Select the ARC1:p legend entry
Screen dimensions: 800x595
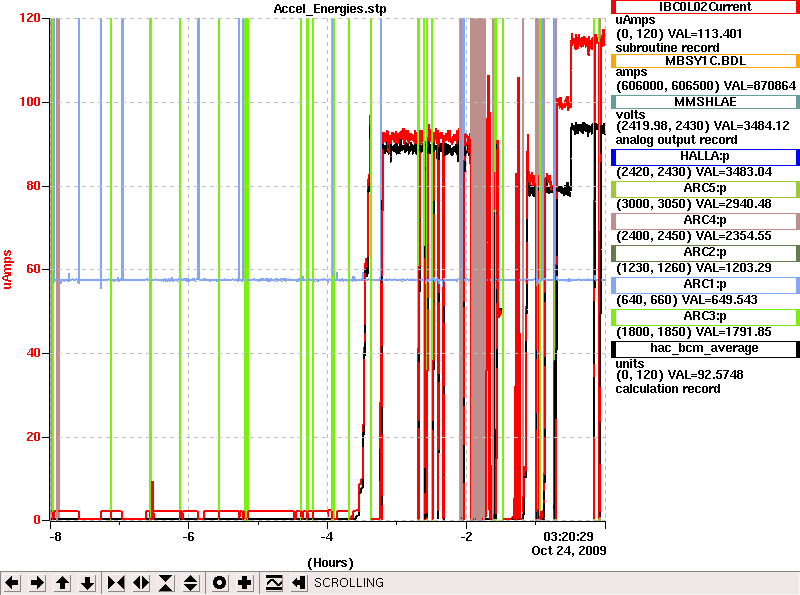coord(705,285)
